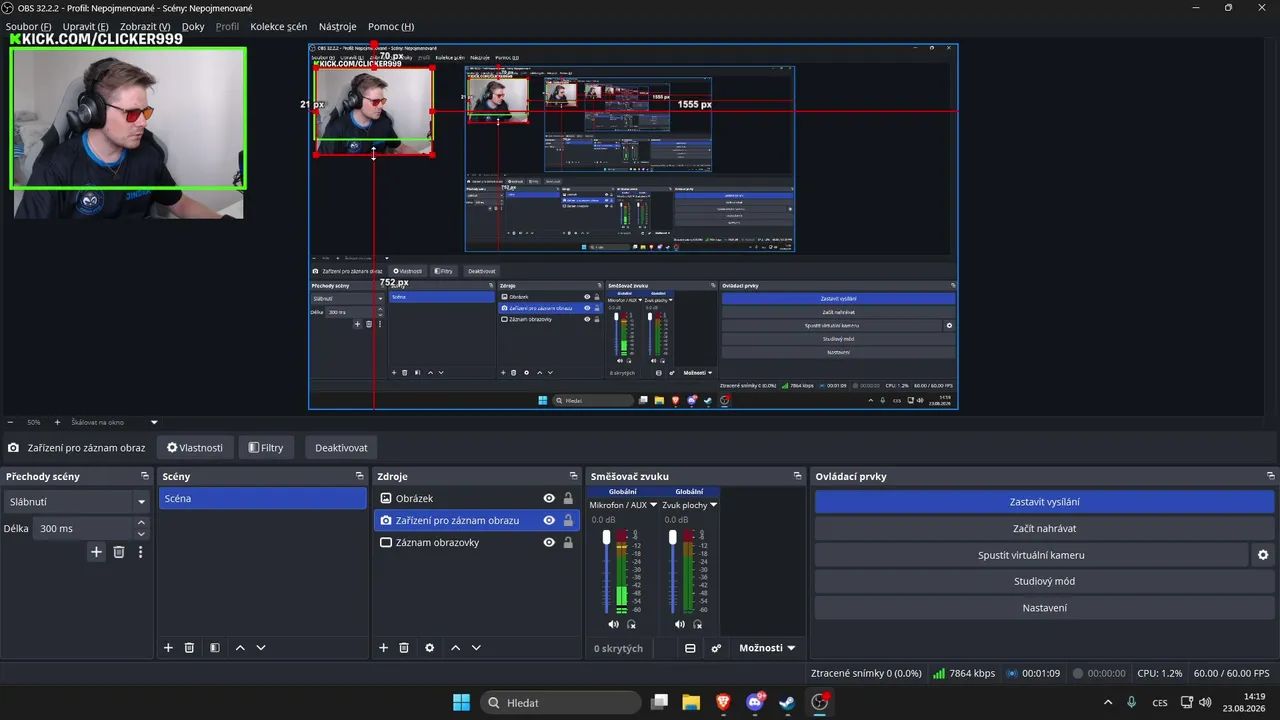Toggle monitoring headphones for Zvuk plochy

pos(698,624)
